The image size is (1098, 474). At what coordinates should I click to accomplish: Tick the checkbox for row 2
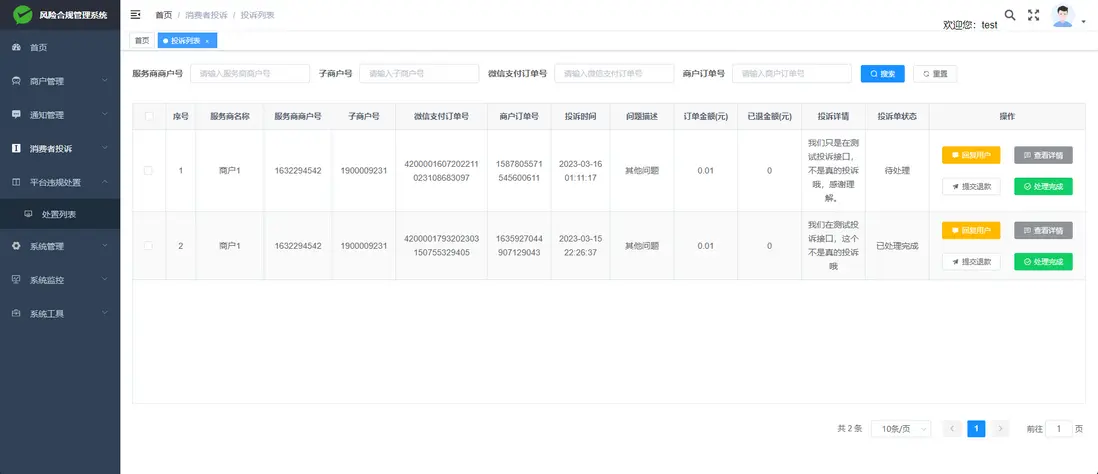pyautogui.click(x=148, y=246)
